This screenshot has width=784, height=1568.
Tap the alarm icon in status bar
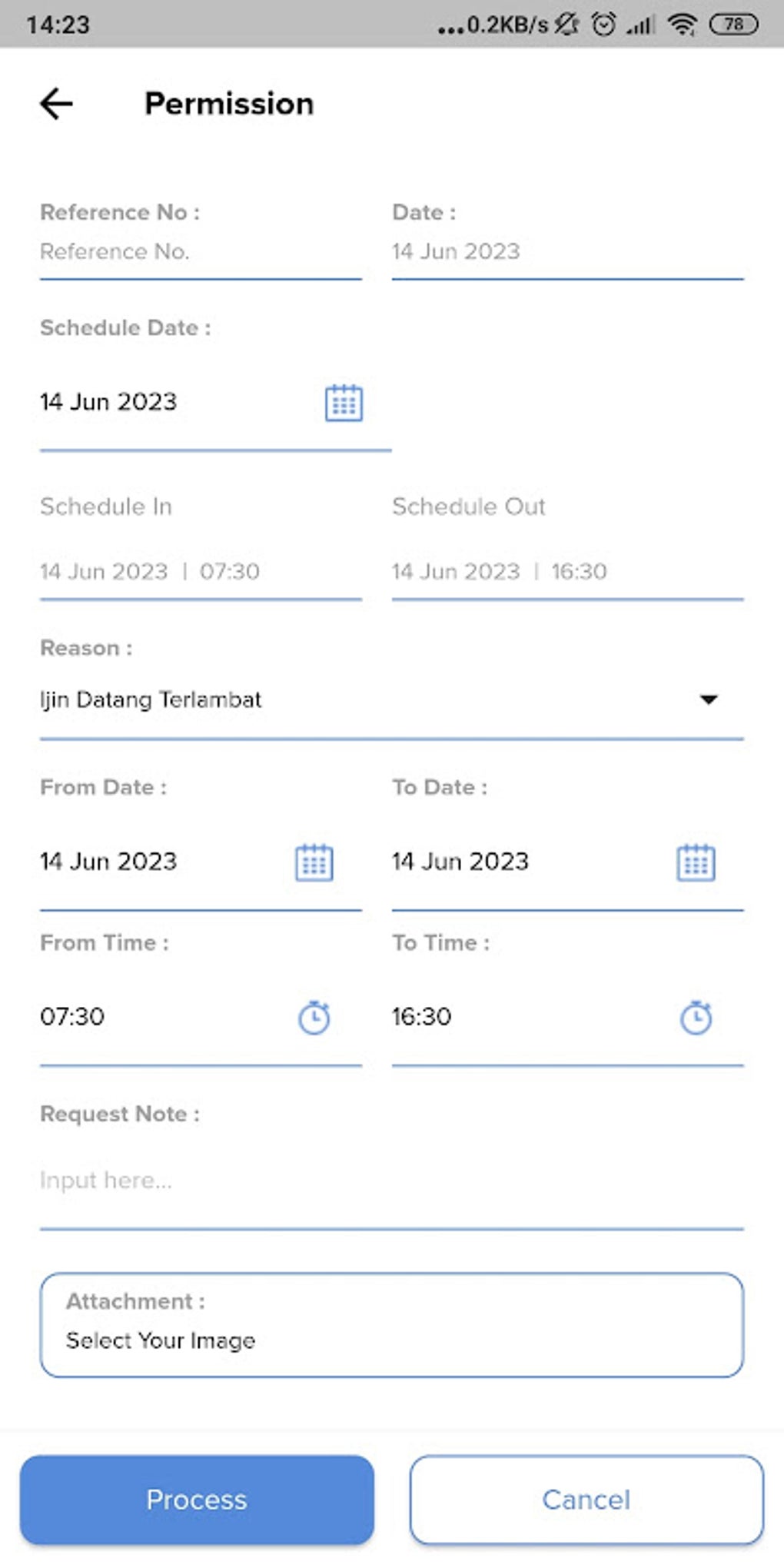[603, 25]
